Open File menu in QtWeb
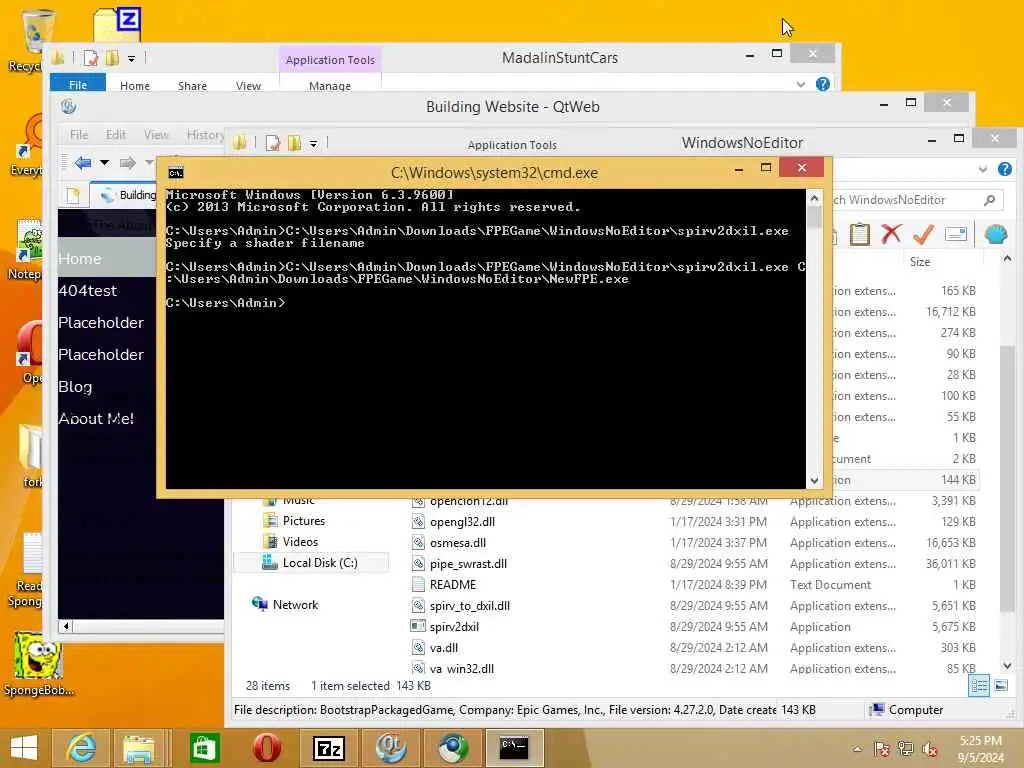 (79, 135)
